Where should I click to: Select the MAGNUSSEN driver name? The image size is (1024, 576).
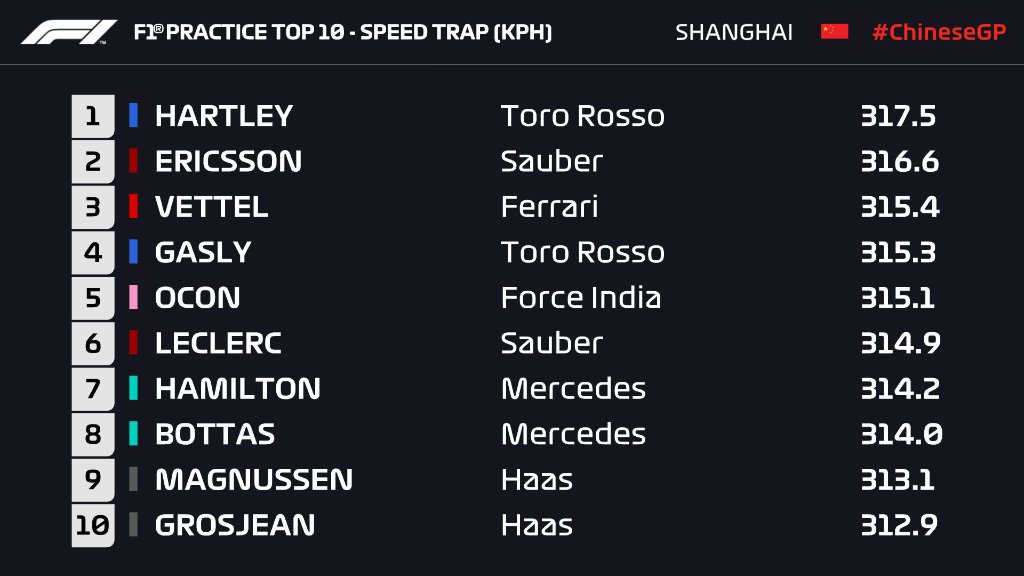254,480
